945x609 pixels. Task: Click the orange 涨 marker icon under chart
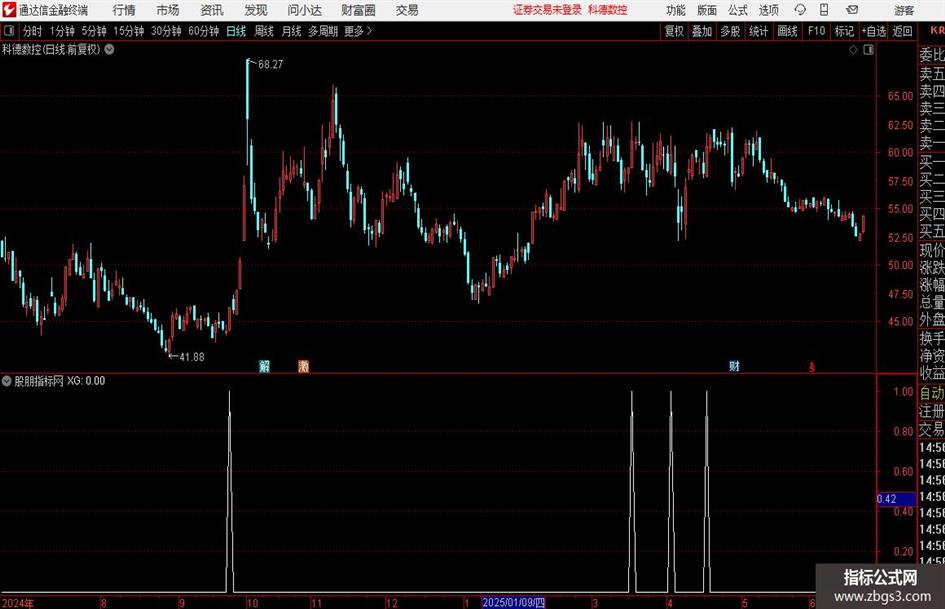(304, 366)
